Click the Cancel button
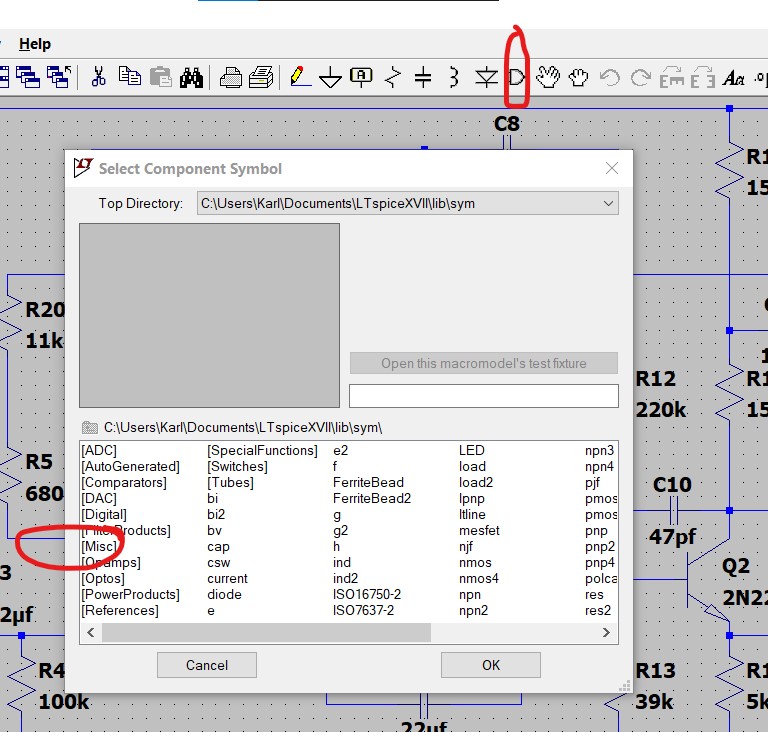 click(207, 665)
